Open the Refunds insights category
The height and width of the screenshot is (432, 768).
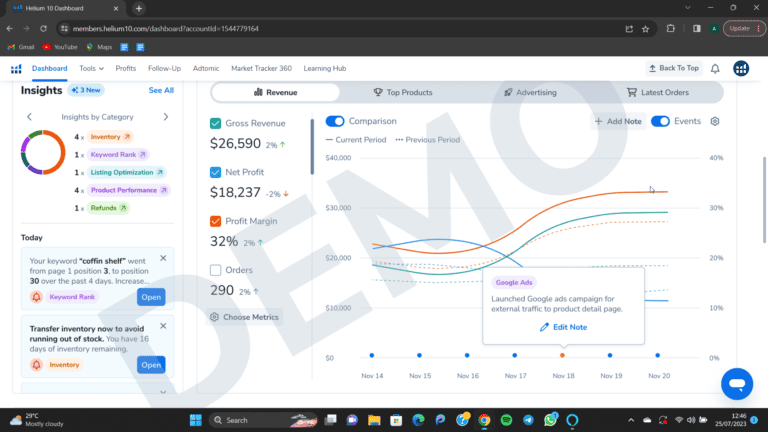pyautogui.click(x=108, y=208)
